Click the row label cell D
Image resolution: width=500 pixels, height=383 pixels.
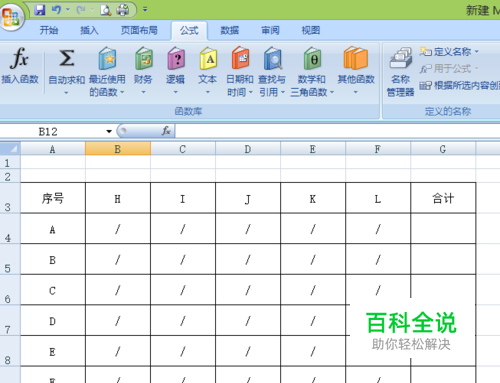pos(53,321)
